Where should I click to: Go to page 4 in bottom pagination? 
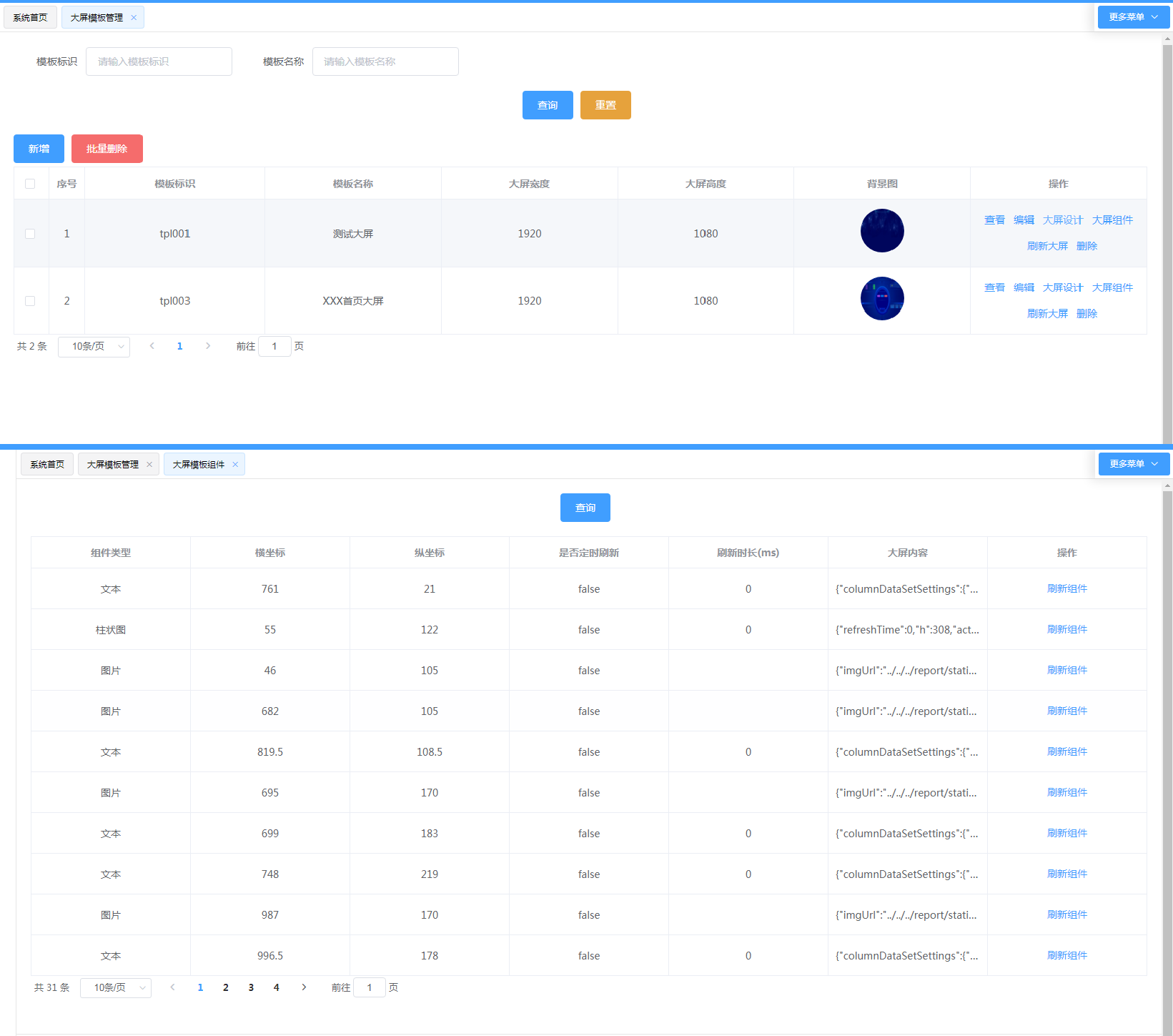coord(277,987)
